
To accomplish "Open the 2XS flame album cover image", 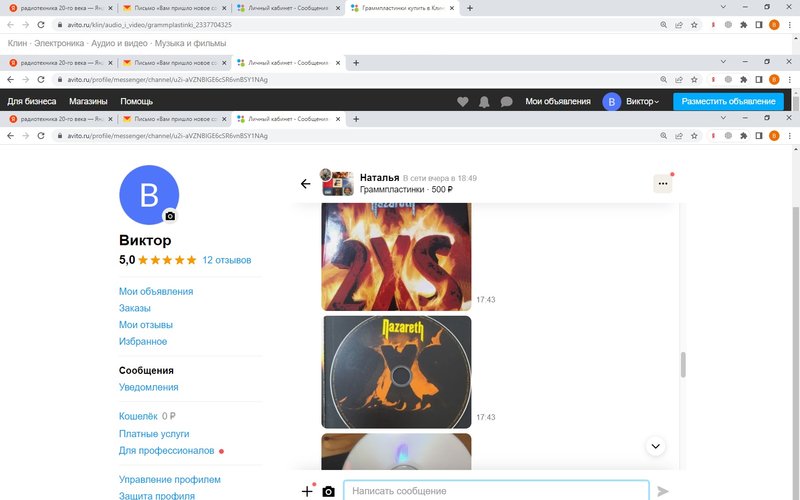I will tap(396, 257).
